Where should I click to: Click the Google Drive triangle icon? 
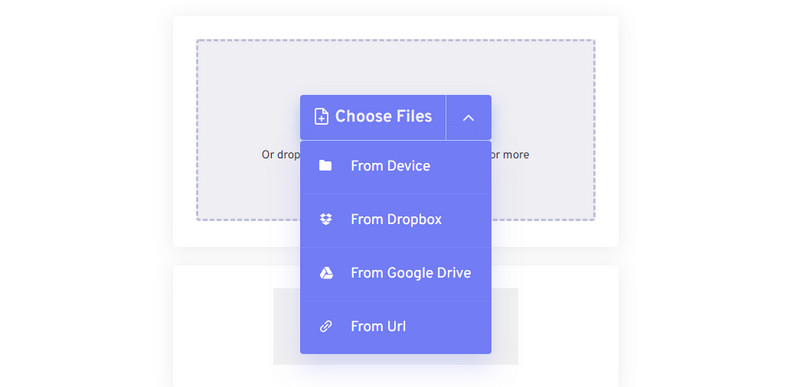(326, 273)
